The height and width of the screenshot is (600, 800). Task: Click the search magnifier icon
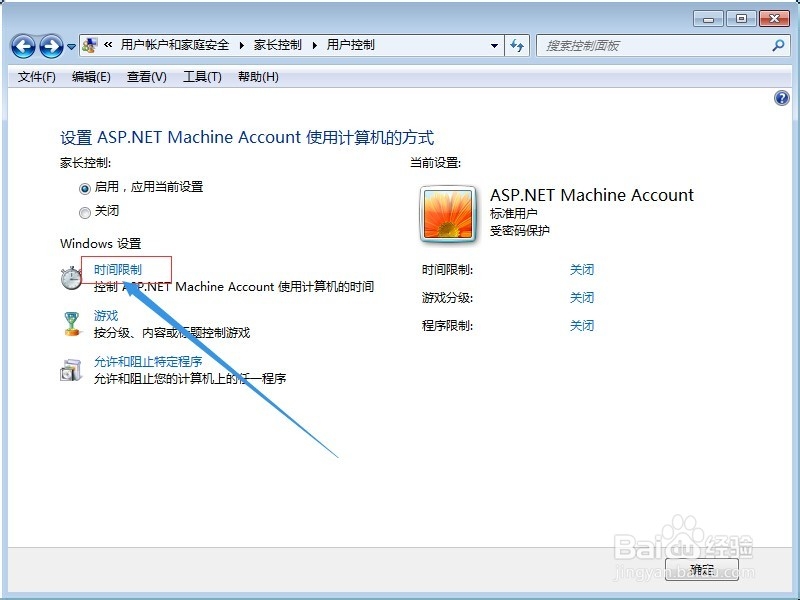778,46
